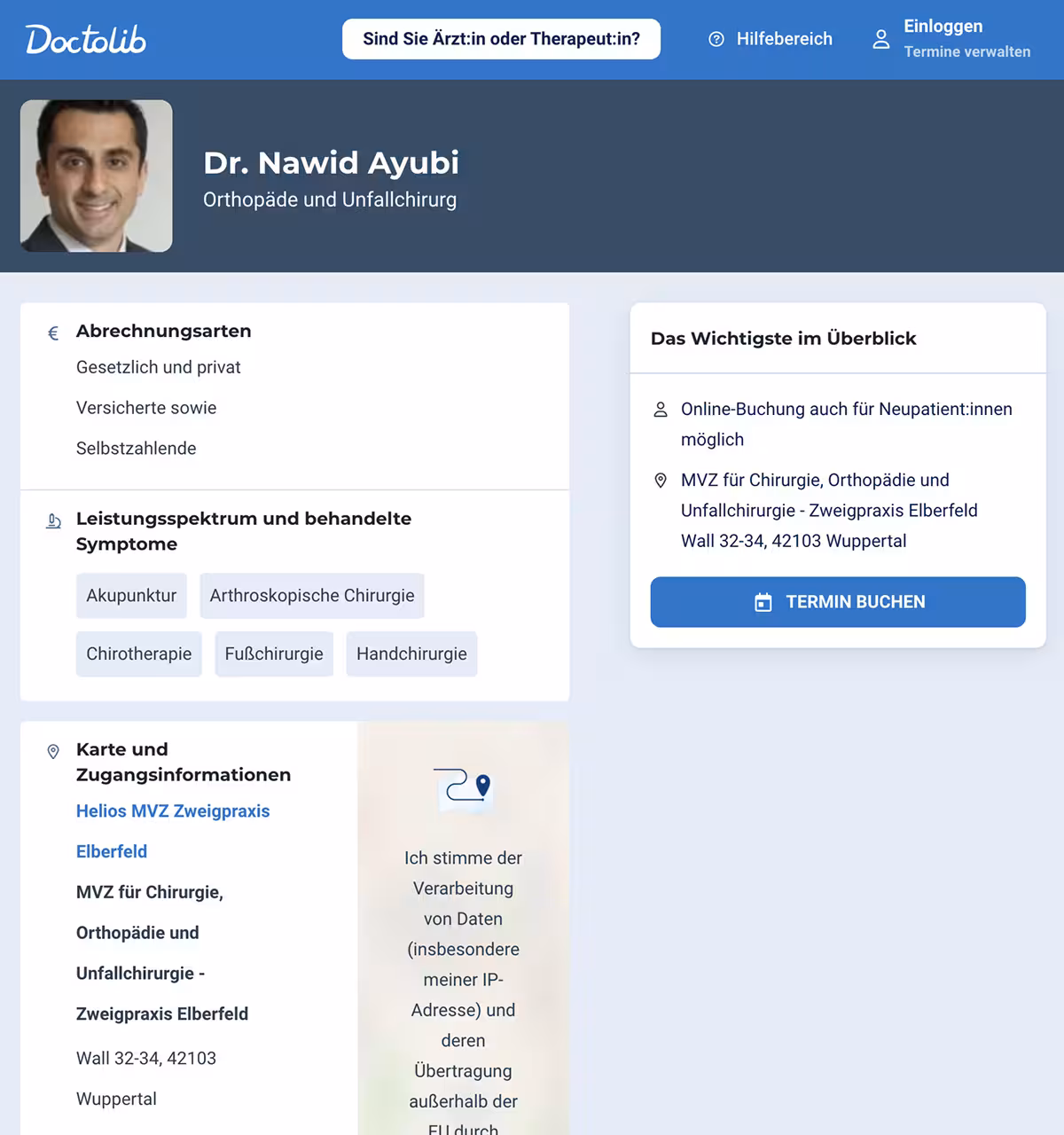
Task: Click Einloggen to sign in
Action: tap(943, 27)
